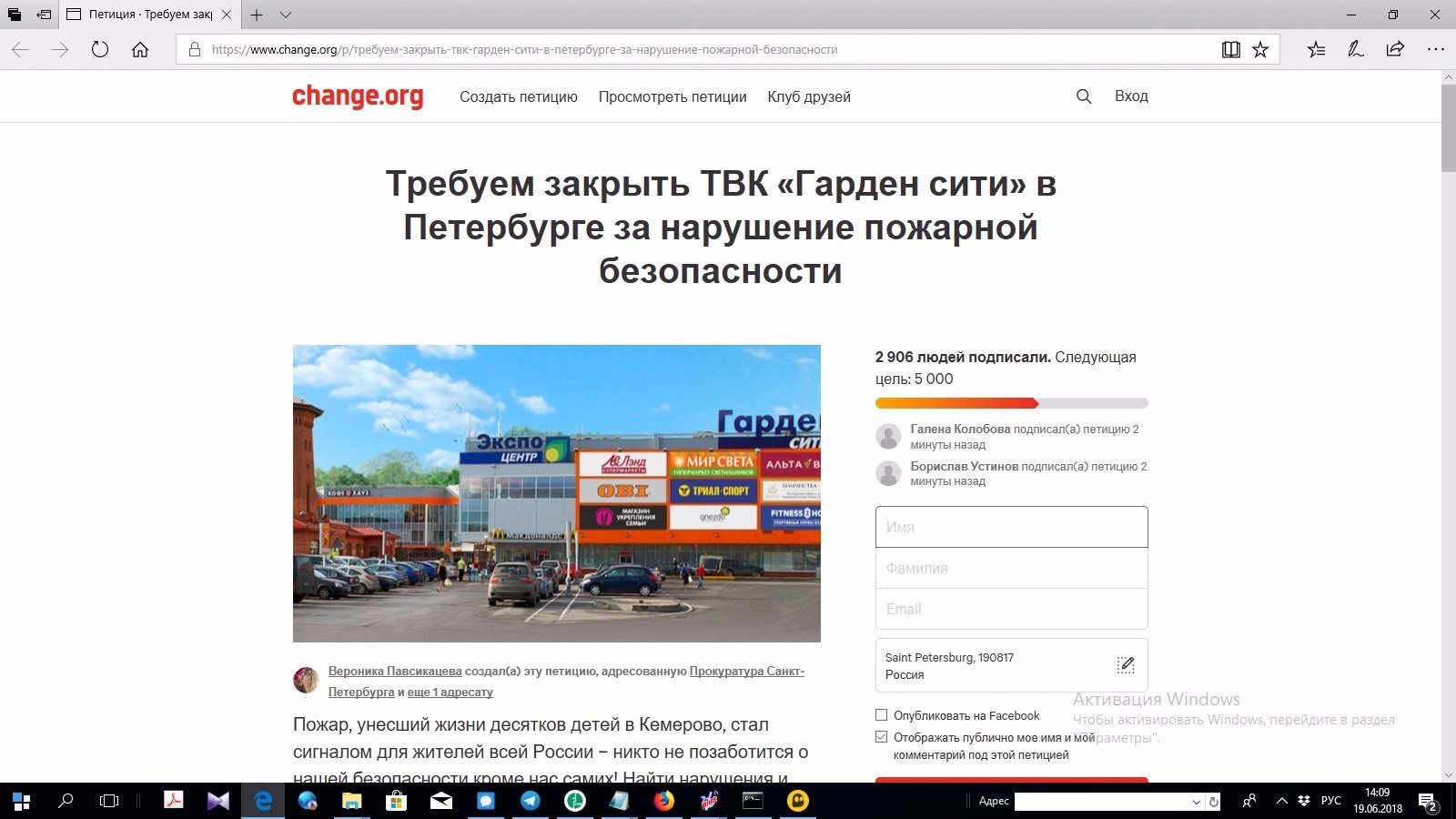This screenshot has height=819, width=1456.
Task: Click the search magnifier icon on change.org
Action: click(1083, 96)
